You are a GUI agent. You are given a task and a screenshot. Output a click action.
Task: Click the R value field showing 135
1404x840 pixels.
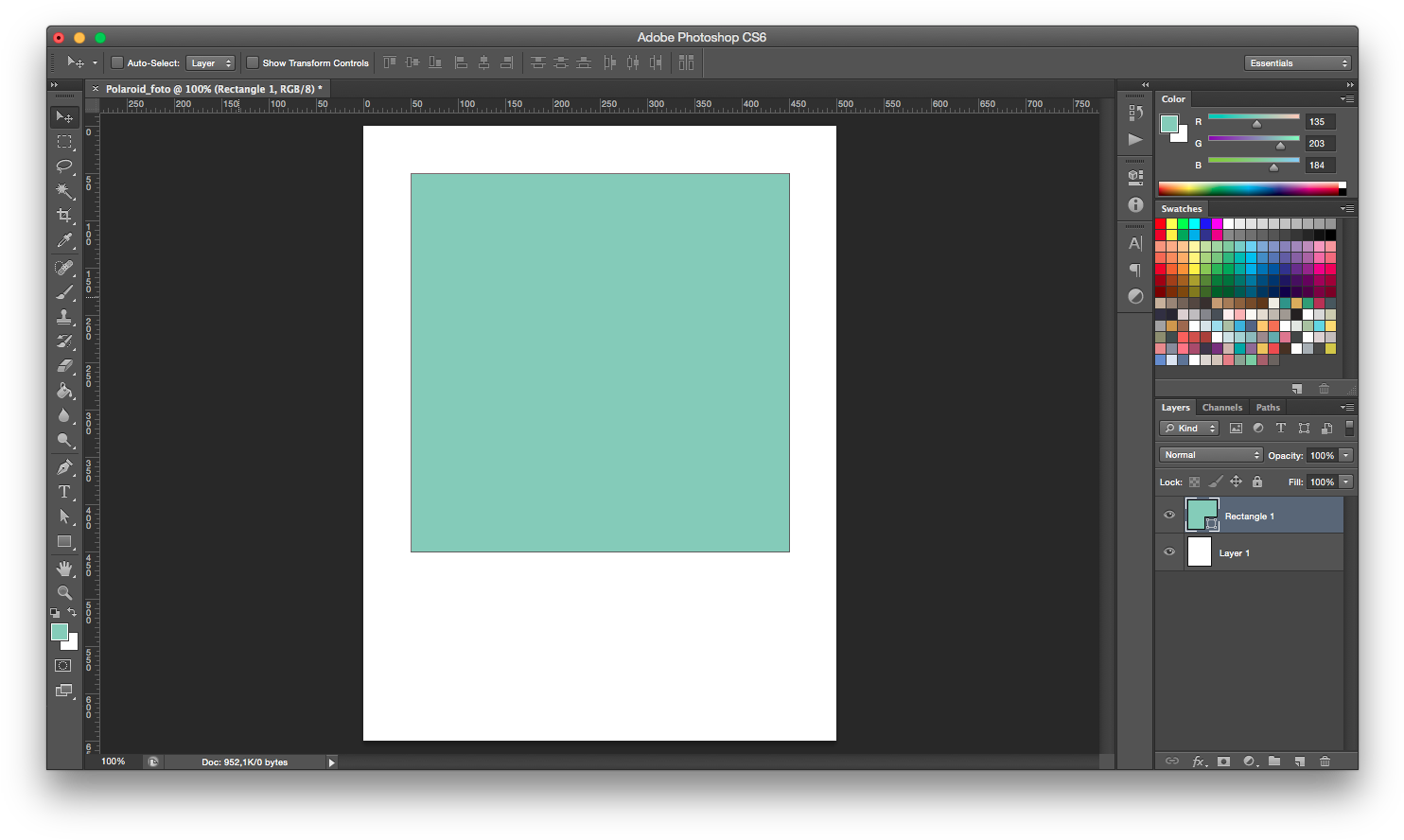[x=1320, y=121]
